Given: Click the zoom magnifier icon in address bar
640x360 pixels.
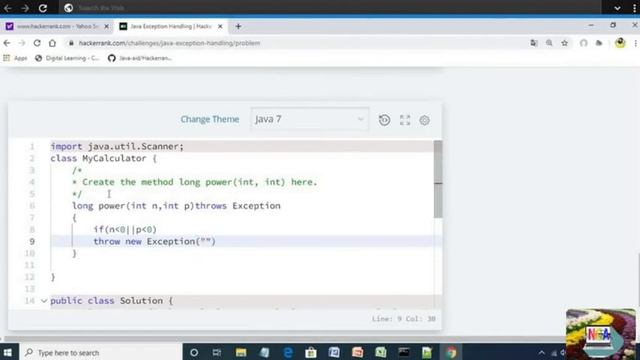Looking at the screenshot, I should point(549,43).
